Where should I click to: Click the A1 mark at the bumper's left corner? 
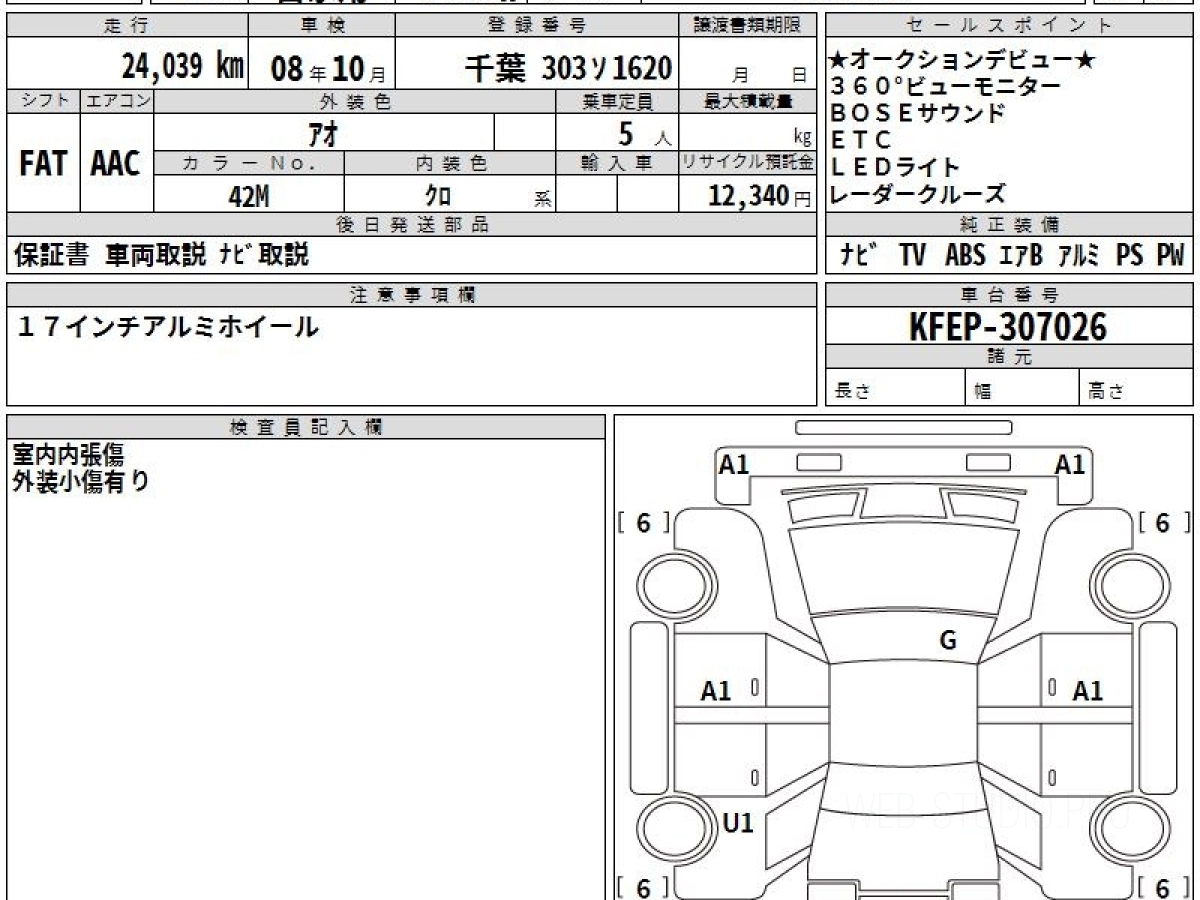[734, 463]
